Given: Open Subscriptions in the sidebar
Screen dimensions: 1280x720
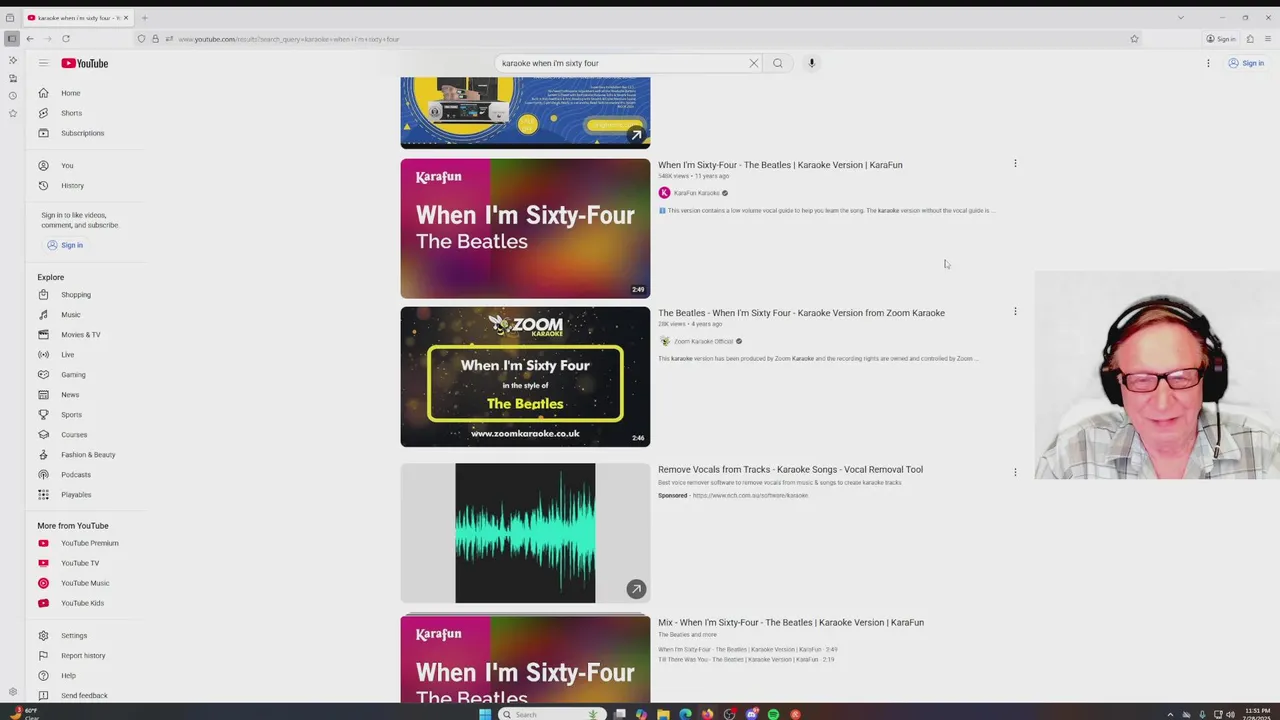Looking at the screenshot, I should tap(84, 133).
